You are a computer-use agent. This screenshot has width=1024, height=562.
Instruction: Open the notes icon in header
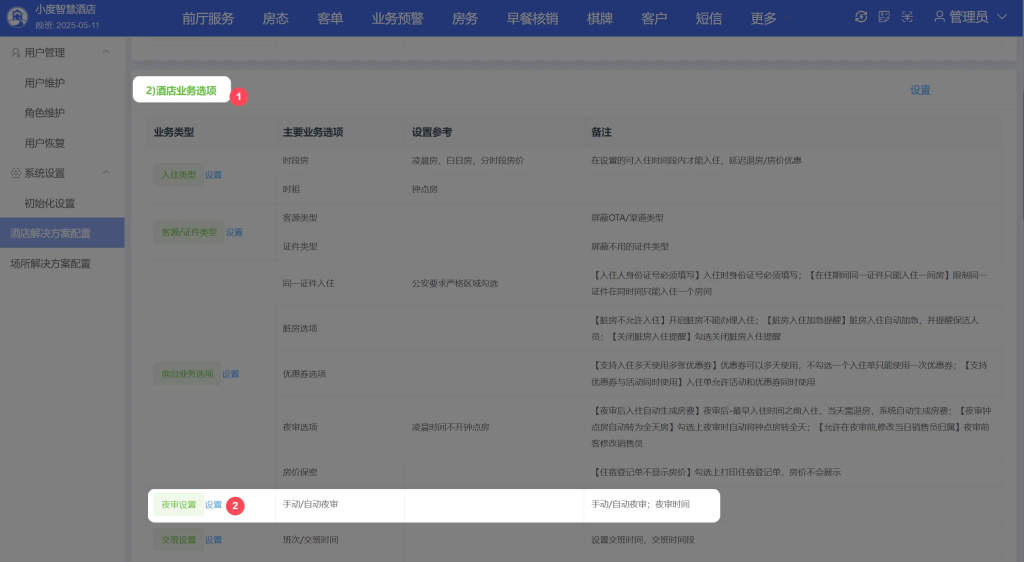click(x=885, y=17)
